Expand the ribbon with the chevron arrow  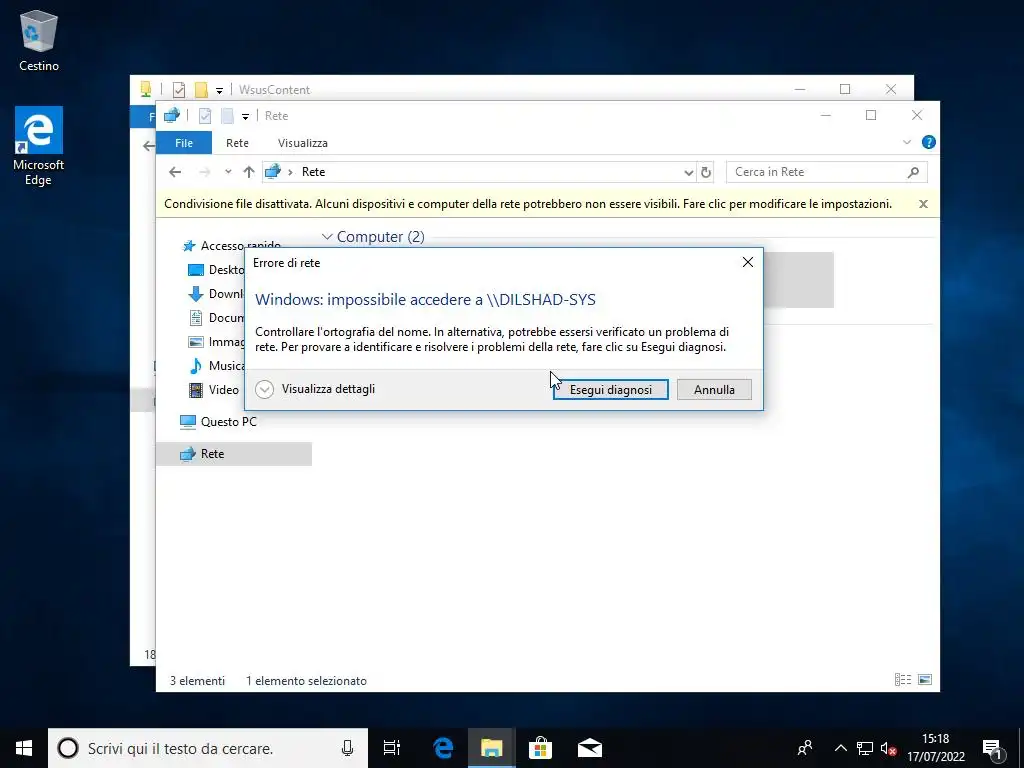tap(906, 142)
